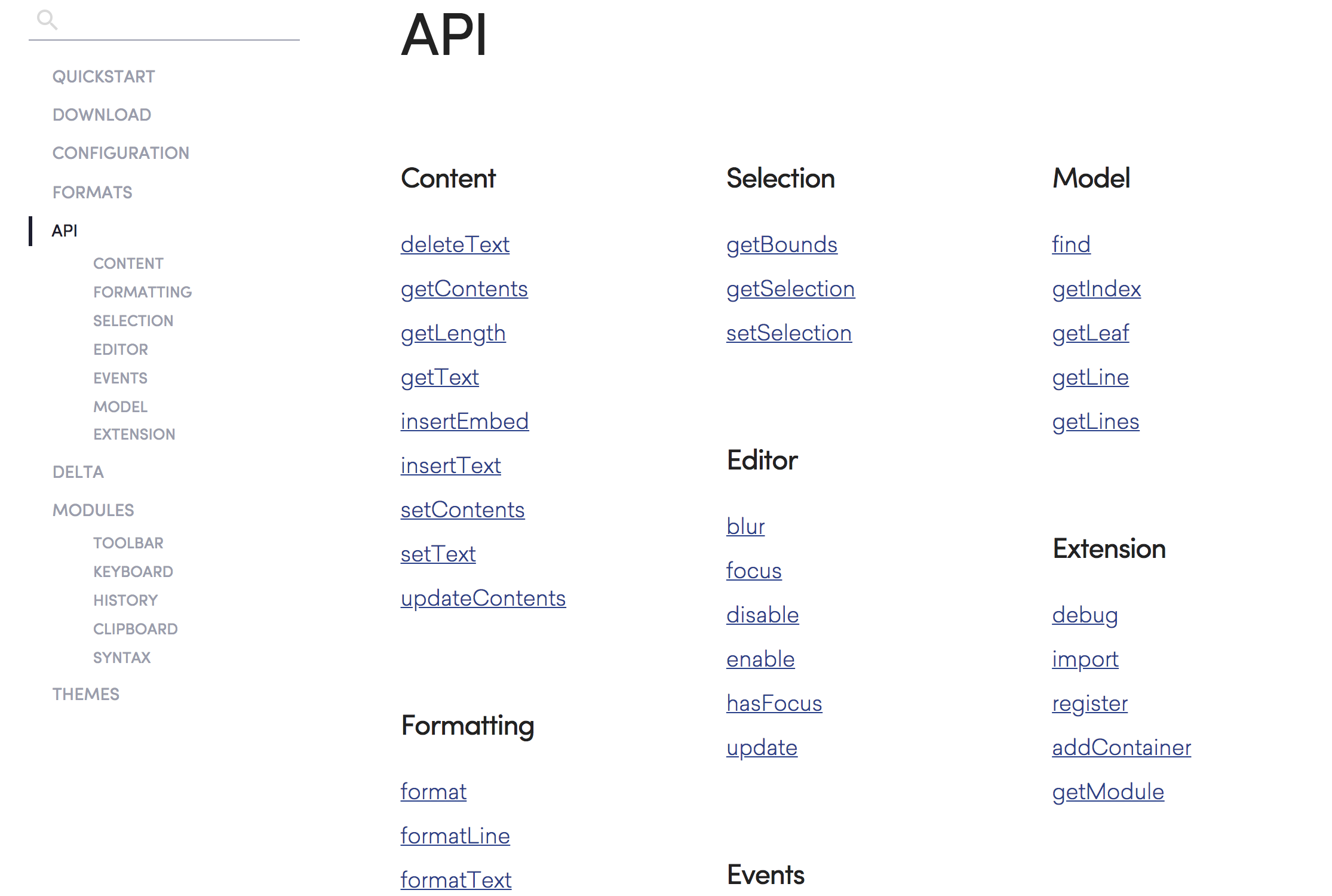This screenshot has height=896, width=1332.
Task: Jump to Formatting subsection in sidebar
Action: click(x=142, y=292)
